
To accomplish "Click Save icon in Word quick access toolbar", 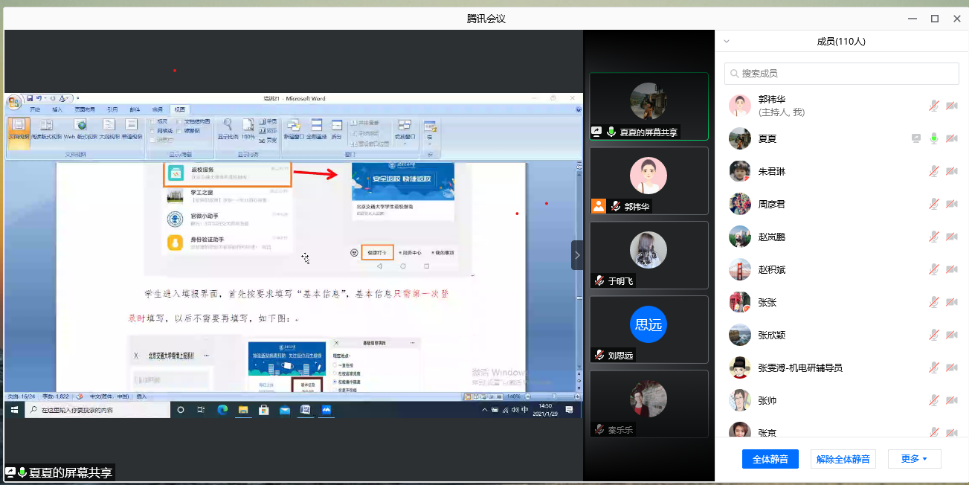I will [30, 98].
